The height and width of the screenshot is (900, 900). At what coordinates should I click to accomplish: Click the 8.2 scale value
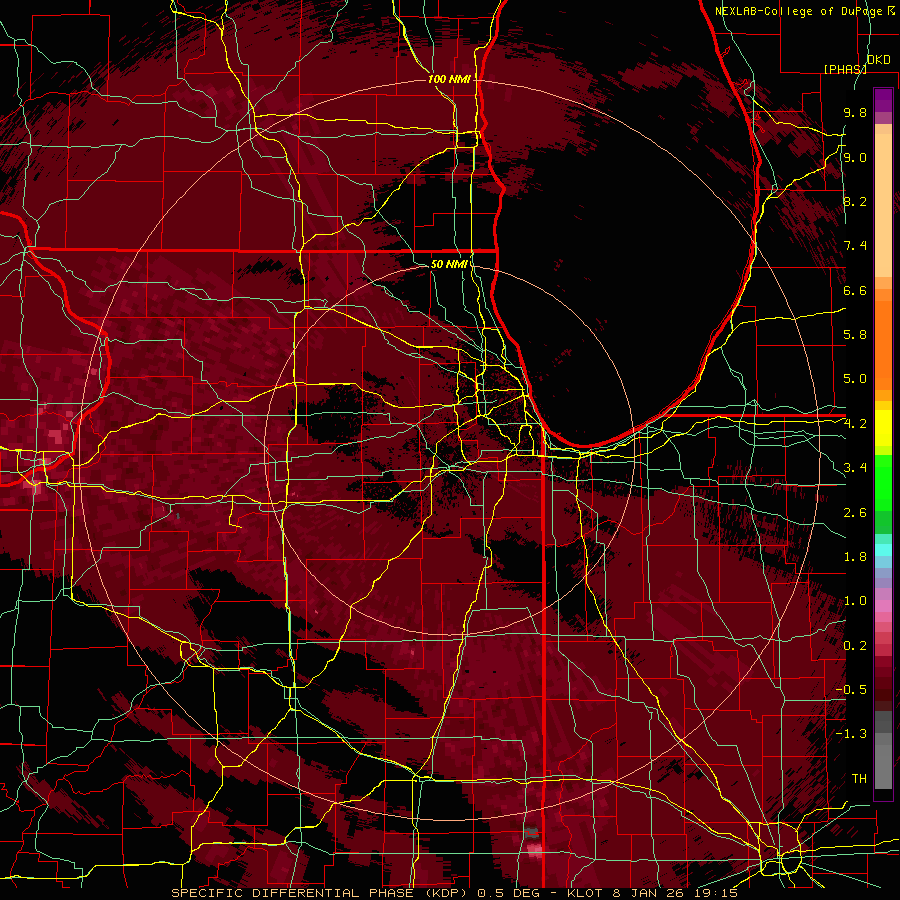click(855, 201)
